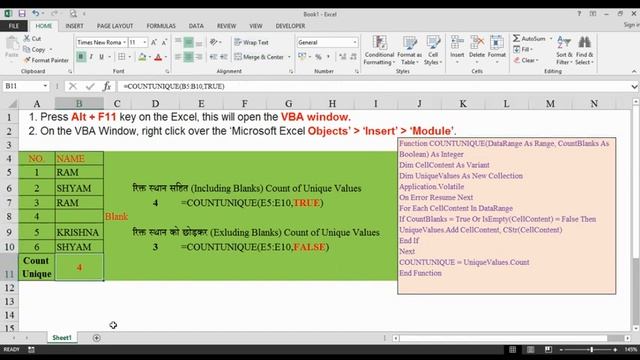Decrease font size with the small A icon
640x360 pixels.
[x=164, y=42]
